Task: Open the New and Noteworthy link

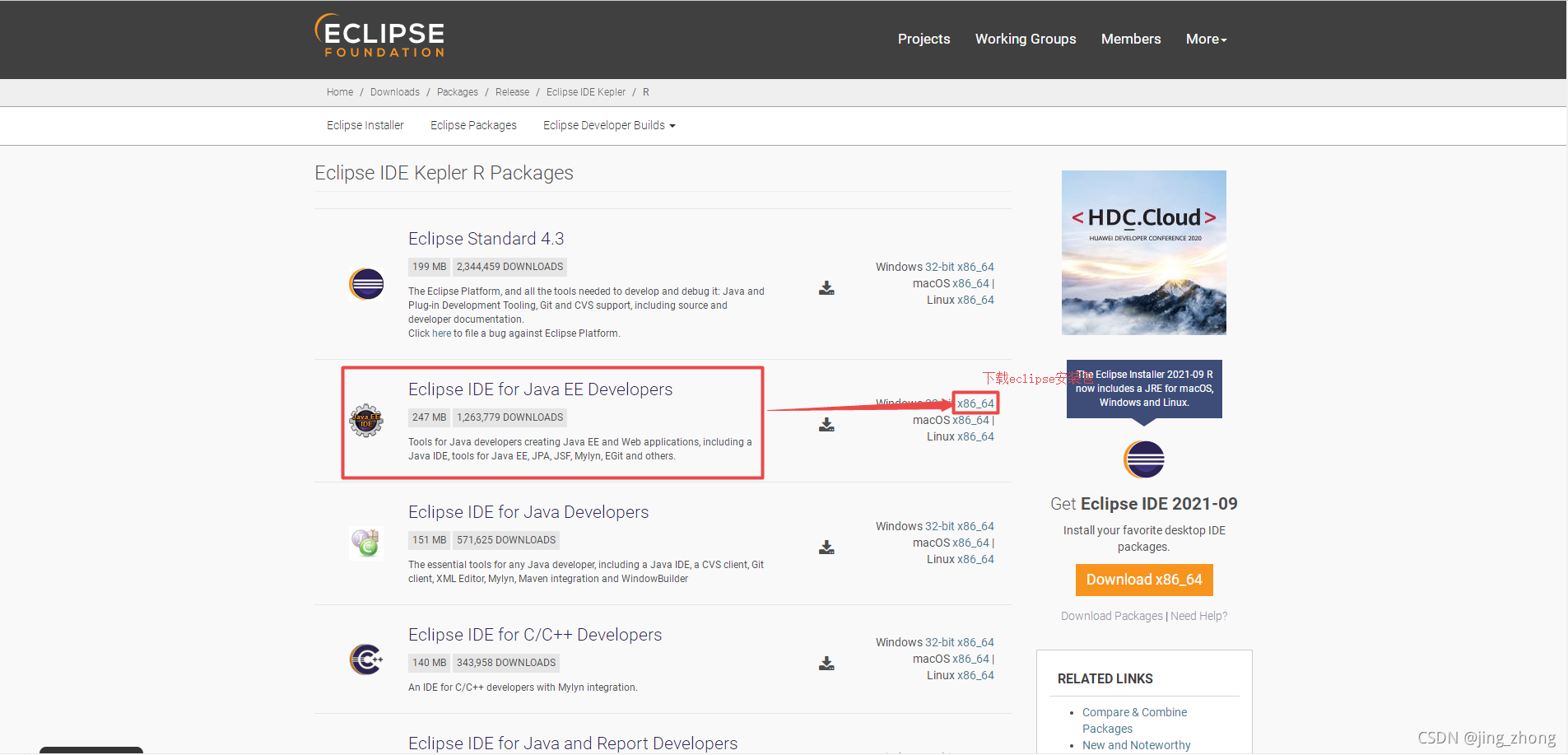Action: pyautogui.click(x=1136, y=745)
